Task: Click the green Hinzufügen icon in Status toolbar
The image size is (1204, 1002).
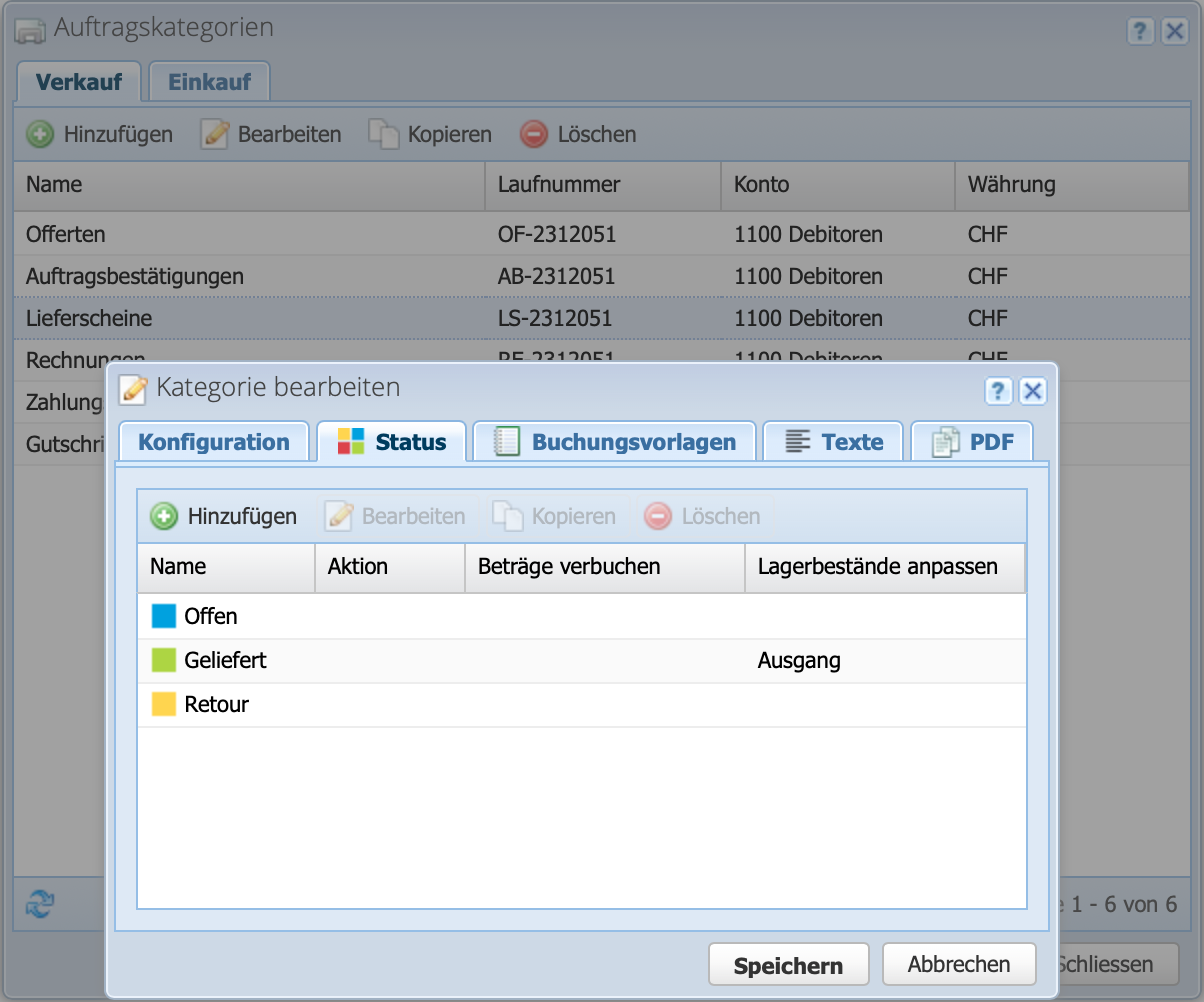Action: [163, 516]
